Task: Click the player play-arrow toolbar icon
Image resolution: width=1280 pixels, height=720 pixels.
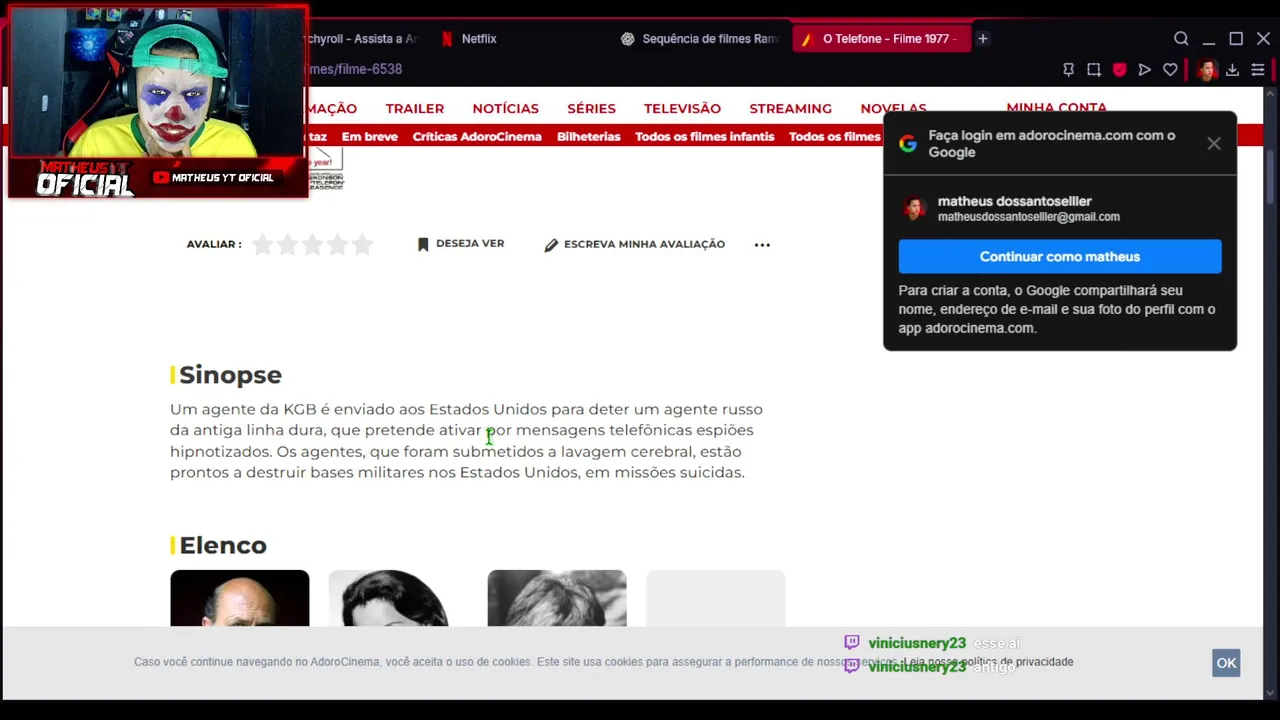Action: coord(1144,70)
